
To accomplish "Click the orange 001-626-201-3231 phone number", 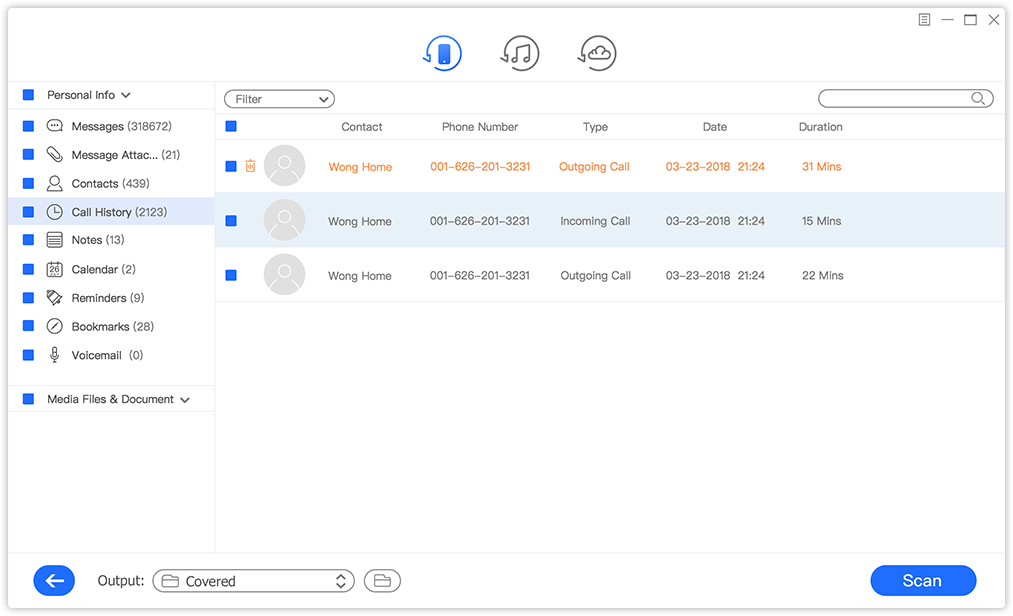I will tap(480, 167).
